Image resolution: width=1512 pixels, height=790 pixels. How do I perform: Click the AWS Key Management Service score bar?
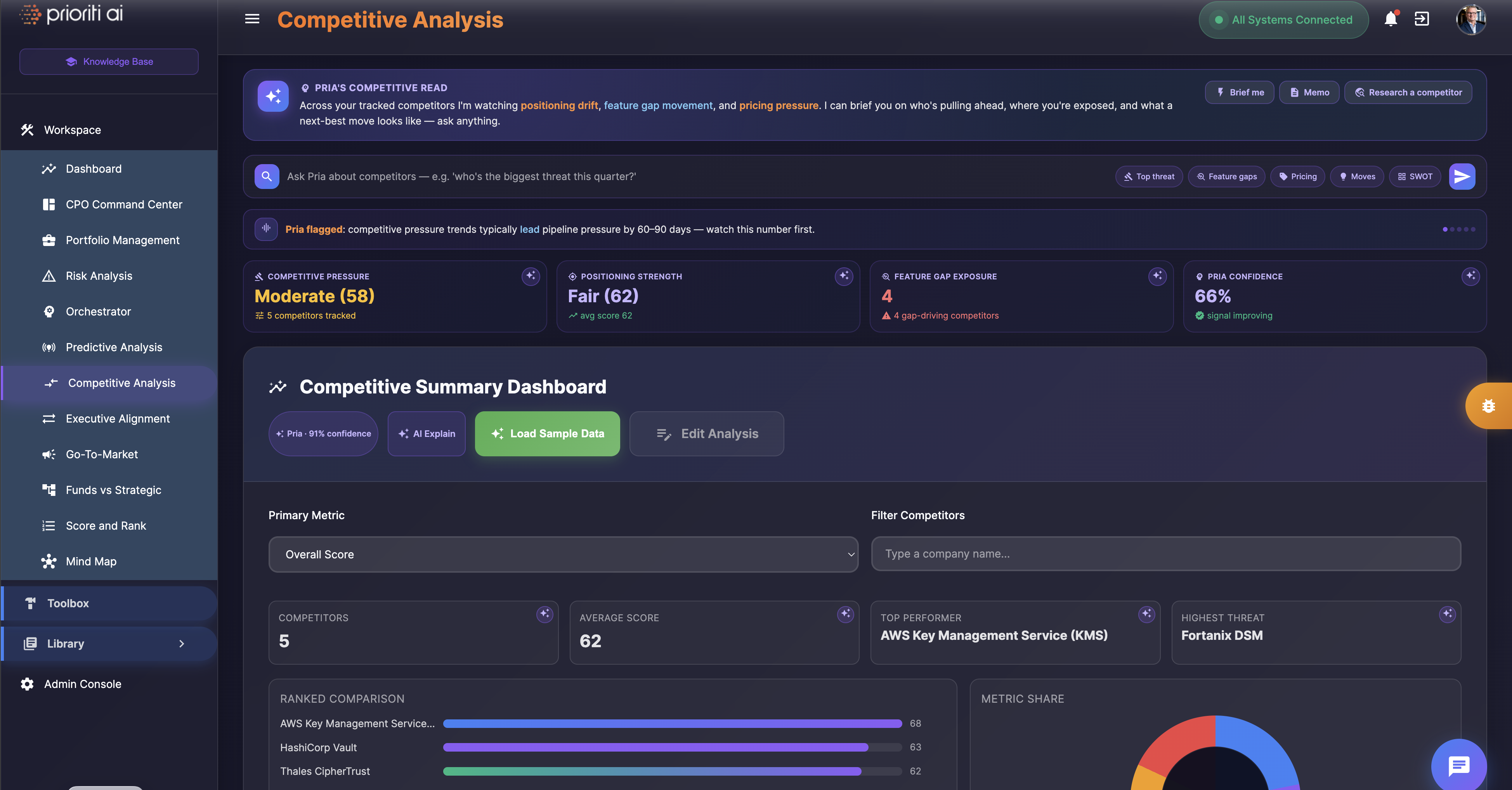[673, 723]
